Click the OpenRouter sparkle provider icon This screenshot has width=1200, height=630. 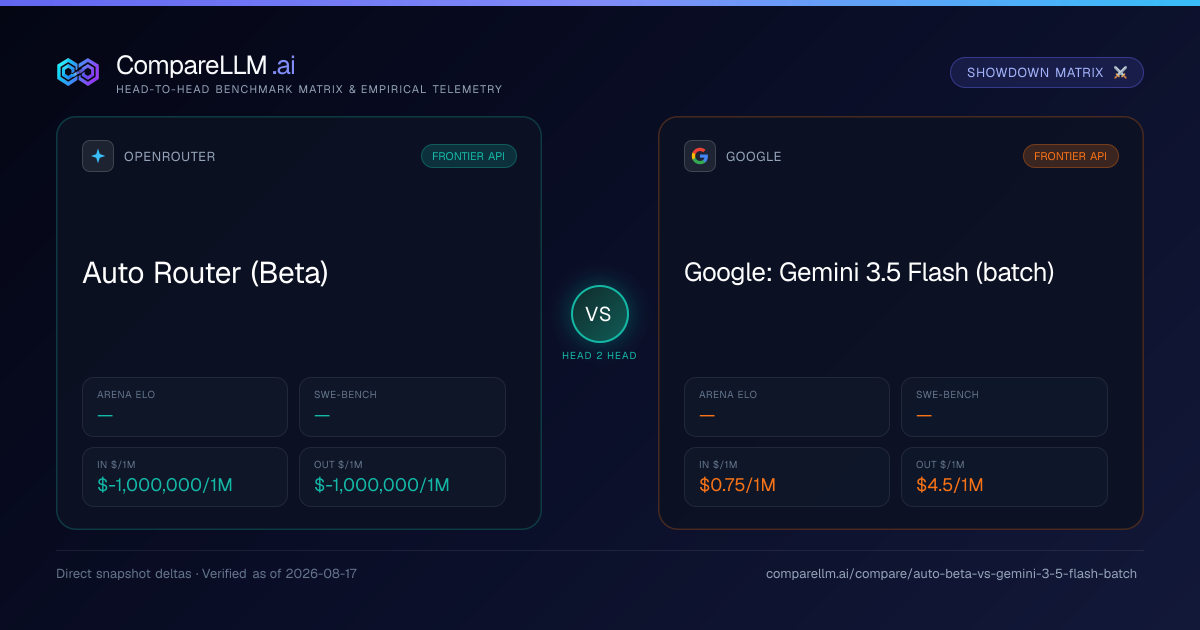tap(98, 156)
